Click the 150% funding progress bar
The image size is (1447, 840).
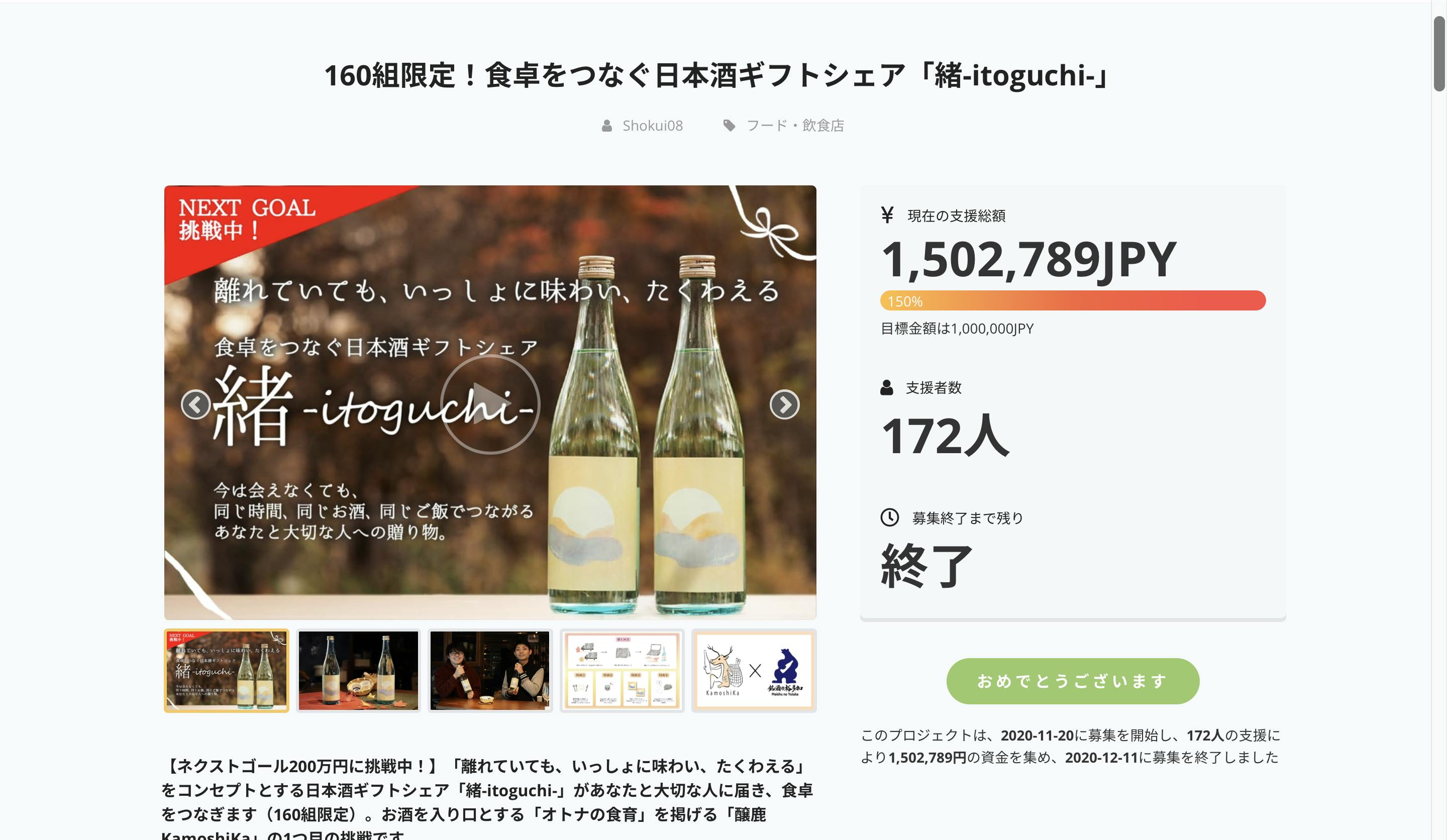coord(1073,301)
